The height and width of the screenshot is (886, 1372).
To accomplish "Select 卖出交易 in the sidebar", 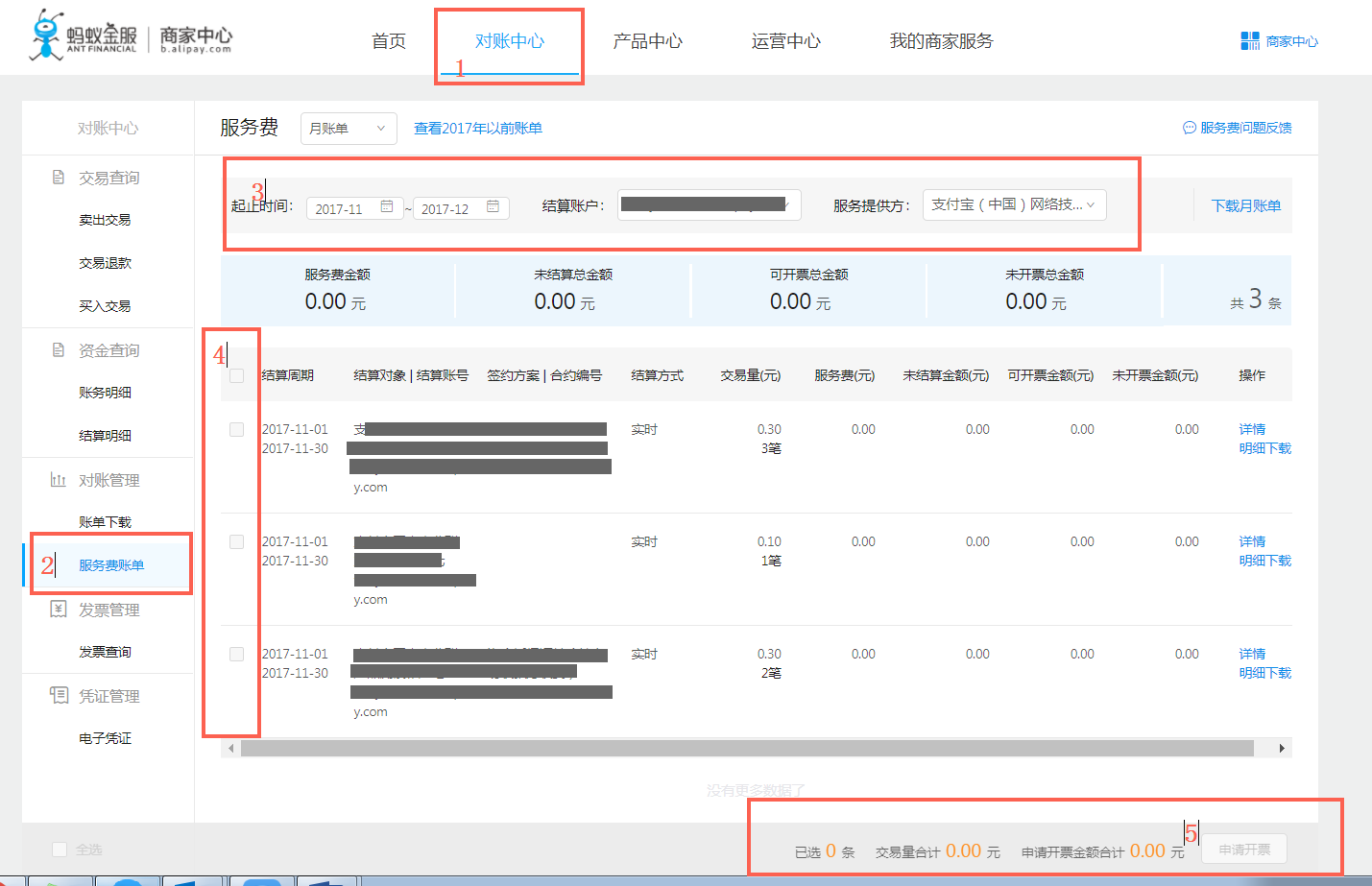I will click(105, 220).
